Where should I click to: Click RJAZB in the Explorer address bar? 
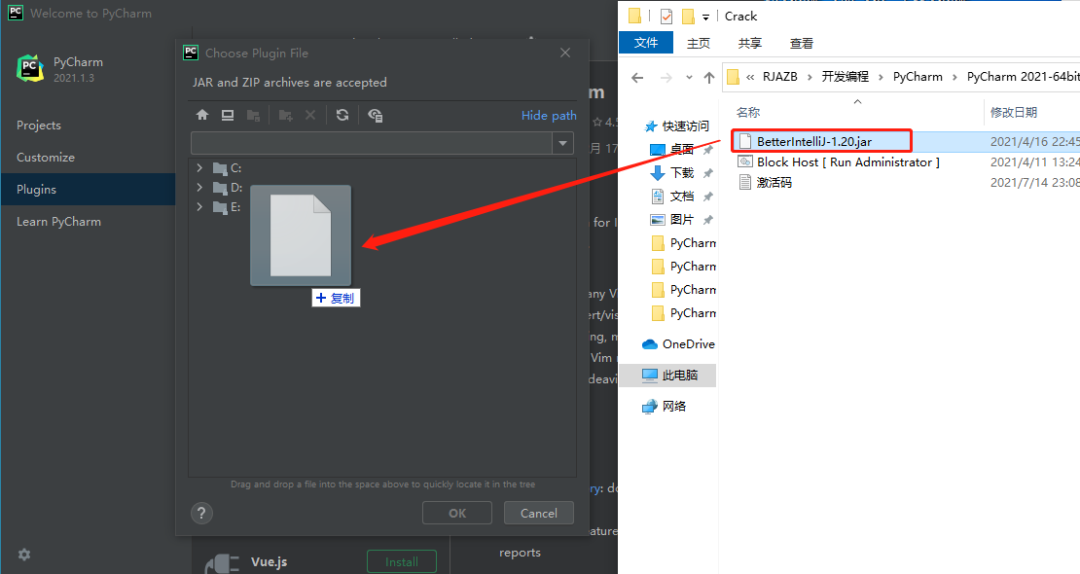pos(780,76)
